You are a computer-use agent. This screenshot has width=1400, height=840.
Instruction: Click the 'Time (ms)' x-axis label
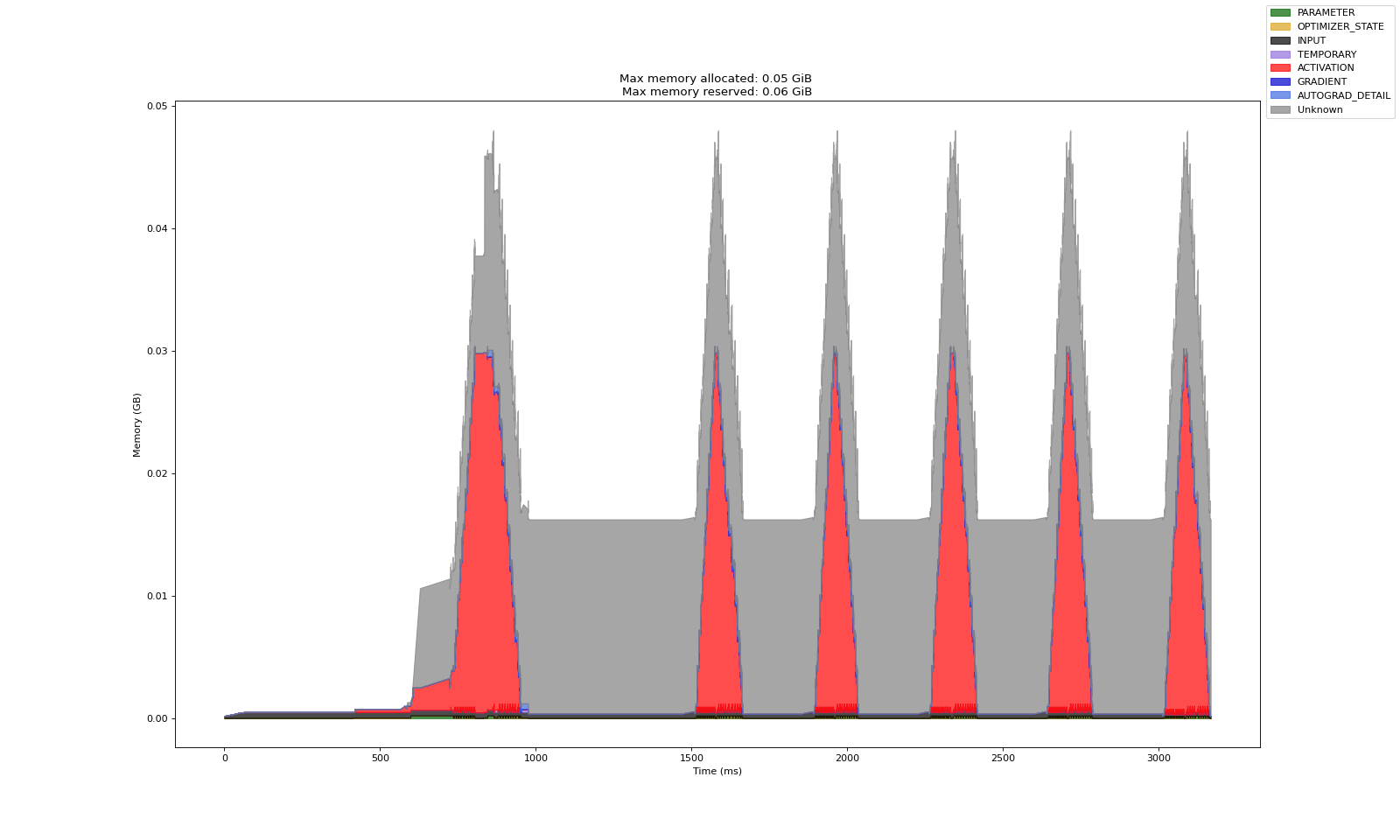[717, 771]
